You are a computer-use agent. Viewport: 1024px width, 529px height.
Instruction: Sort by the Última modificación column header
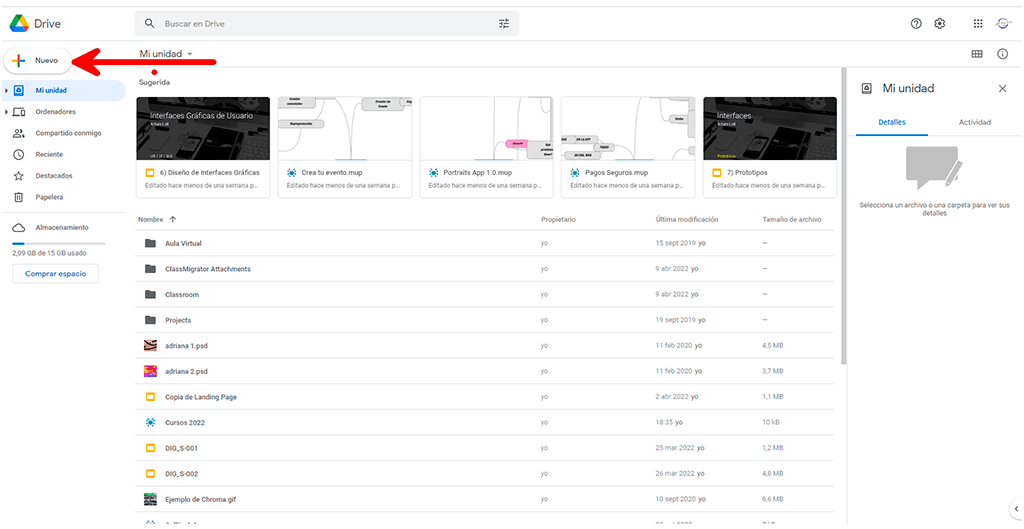686,219
